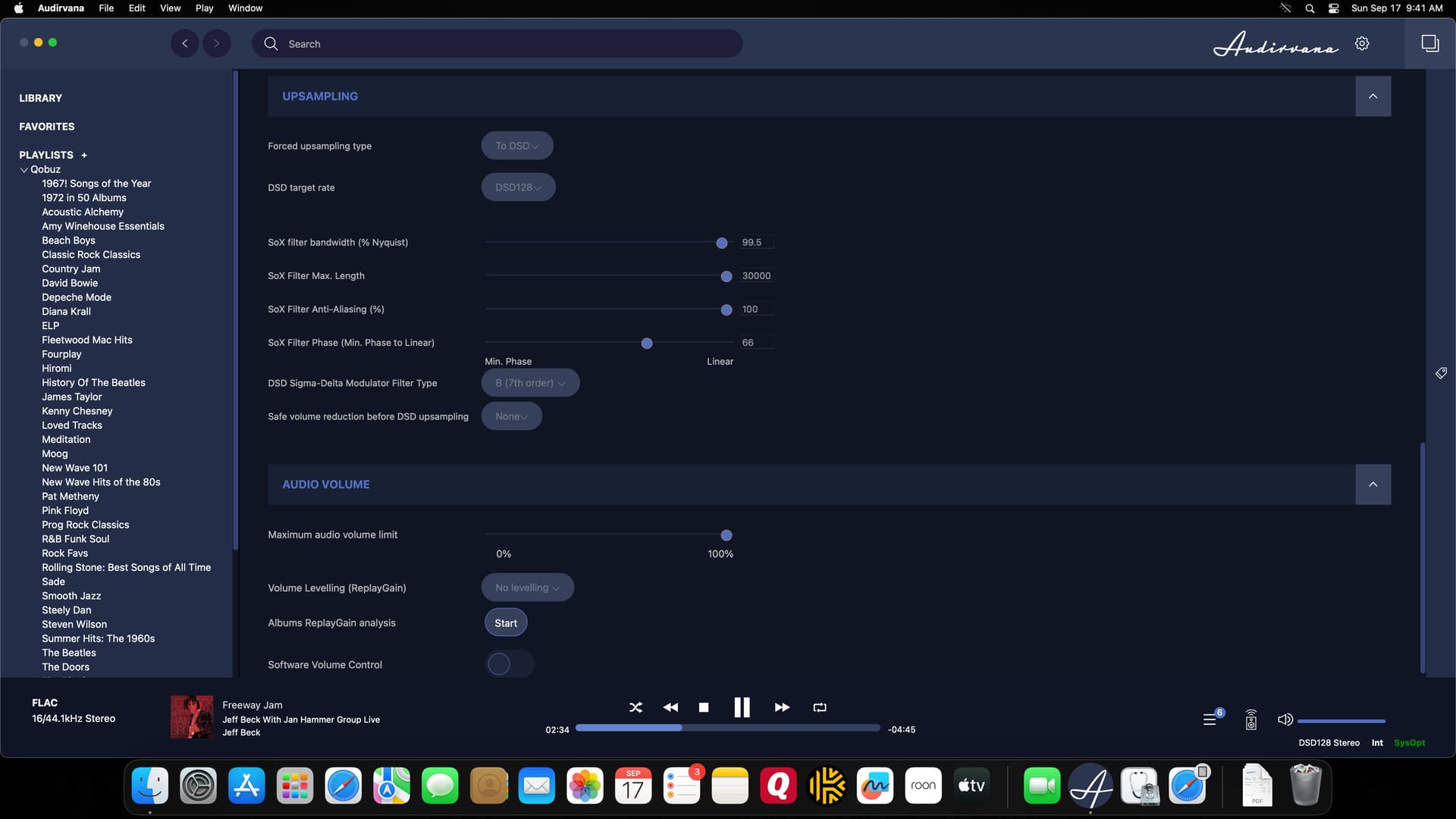Open Spotlight search in the menu bar
Image resolution: width=1456 pixels, height=819 pixels.
click(x=1310, y=8)
